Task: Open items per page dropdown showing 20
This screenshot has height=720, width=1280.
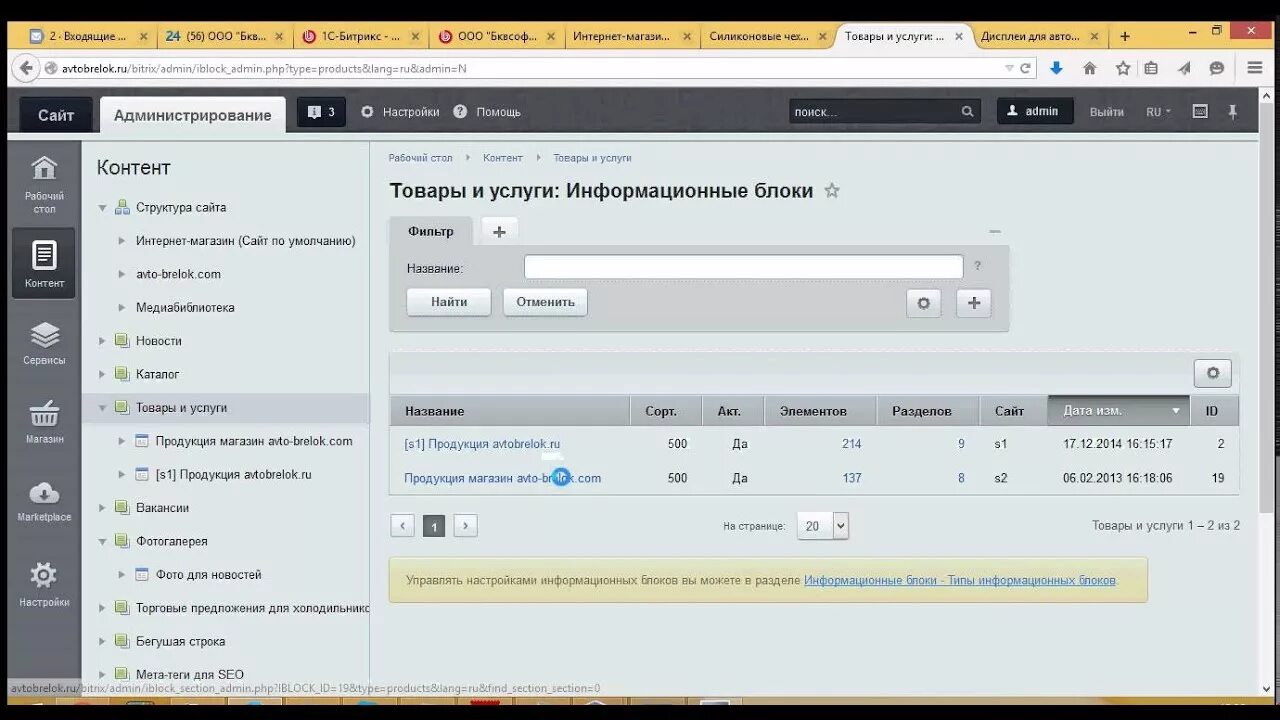Action: [823, 526]
